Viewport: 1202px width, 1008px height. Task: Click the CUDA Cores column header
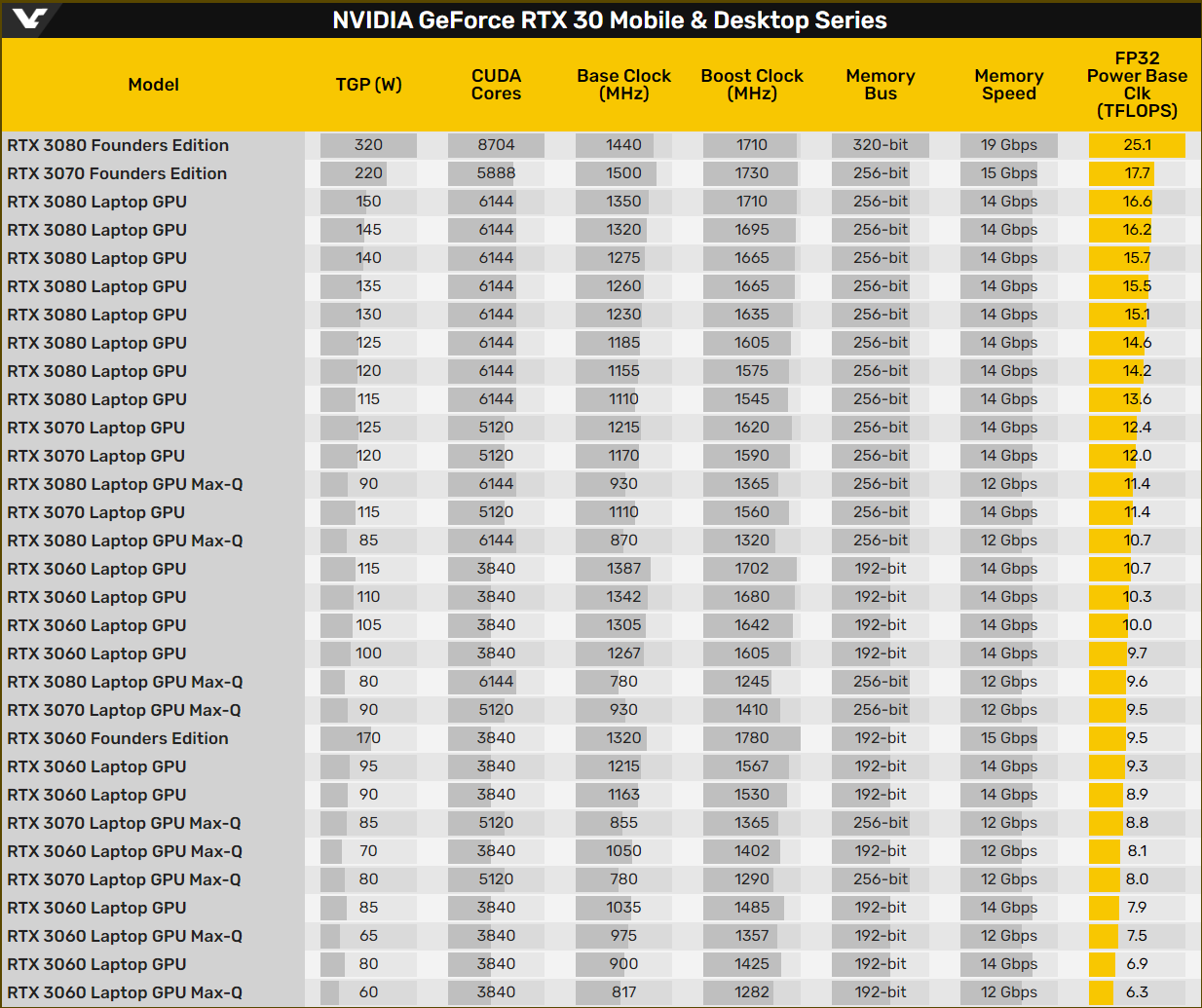496,85
